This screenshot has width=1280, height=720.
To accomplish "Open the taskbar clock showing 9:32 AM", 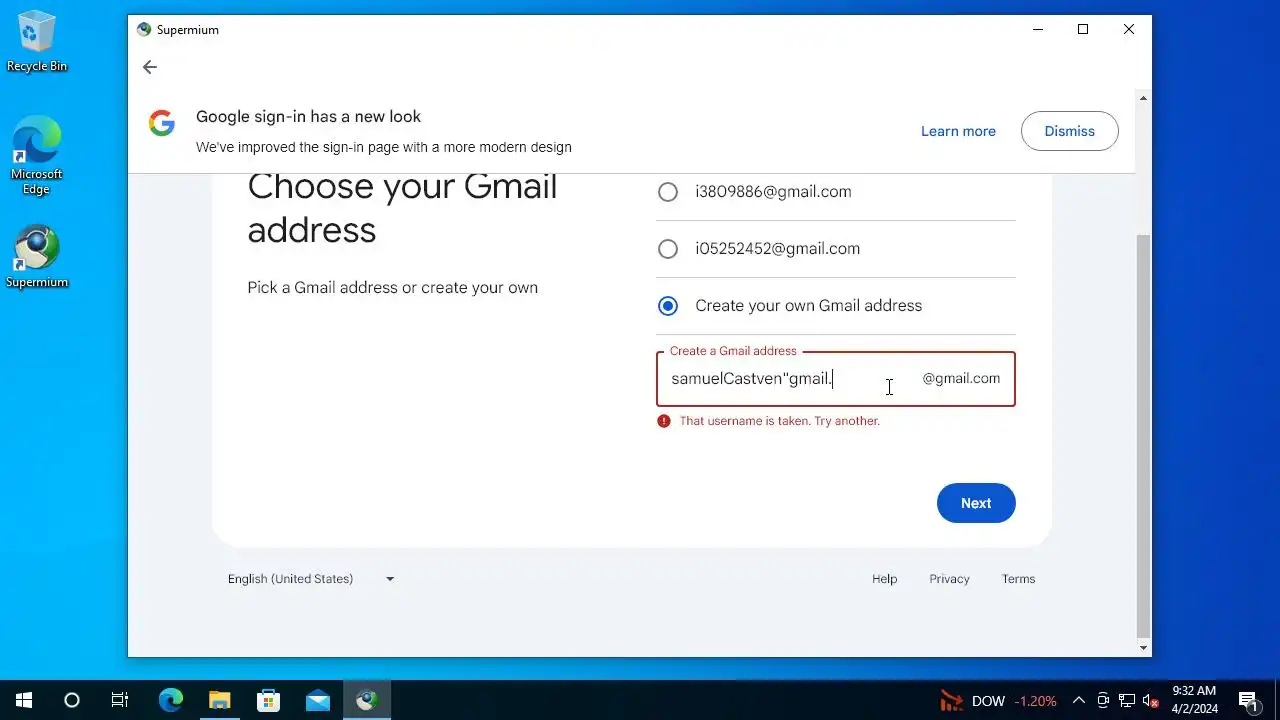I will pyautogui.click(x=1194, y=700).
